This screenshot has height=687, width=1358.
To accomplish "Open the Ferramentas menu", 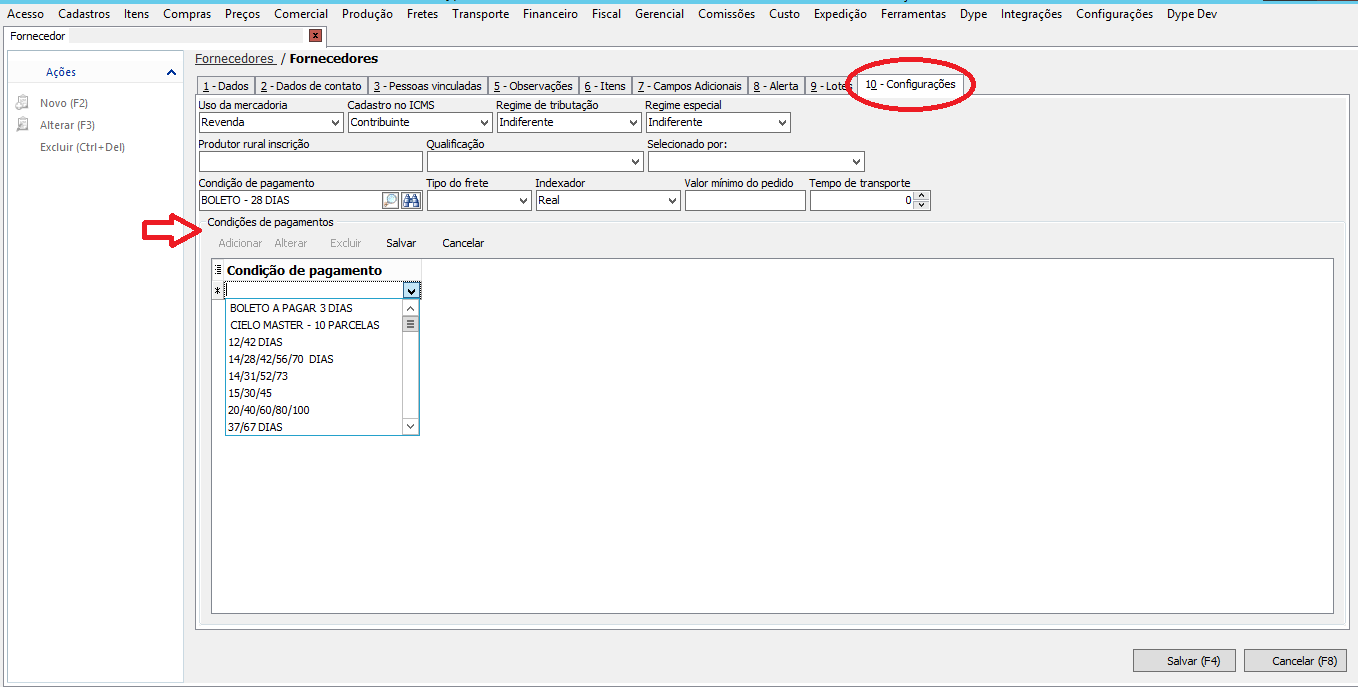I will click(913, 14).
